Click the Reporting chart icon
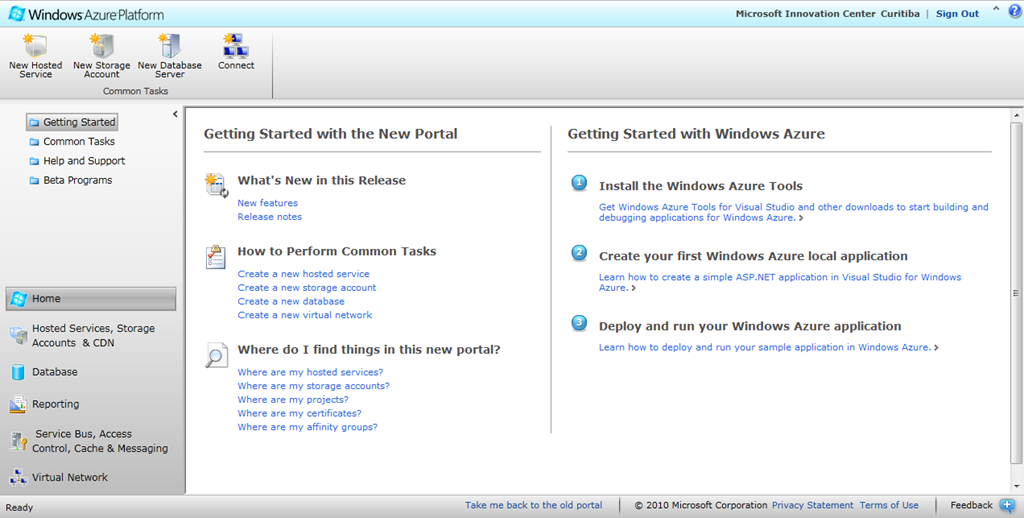The width and height of the screenshot is (1024, 518). 18,404
